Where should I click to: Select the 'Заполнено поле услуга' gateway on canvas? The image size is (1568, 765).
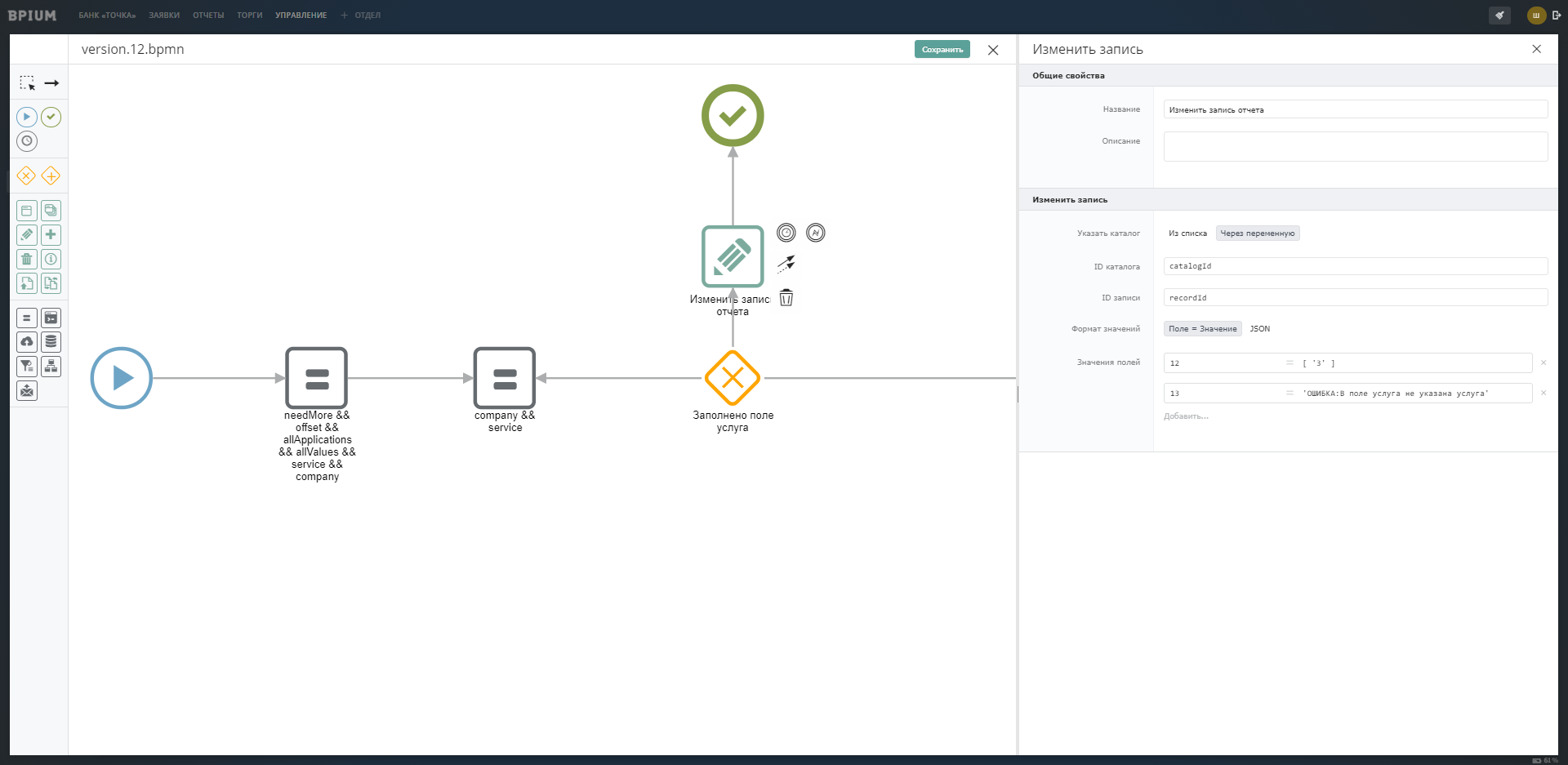tap(733, 378)
